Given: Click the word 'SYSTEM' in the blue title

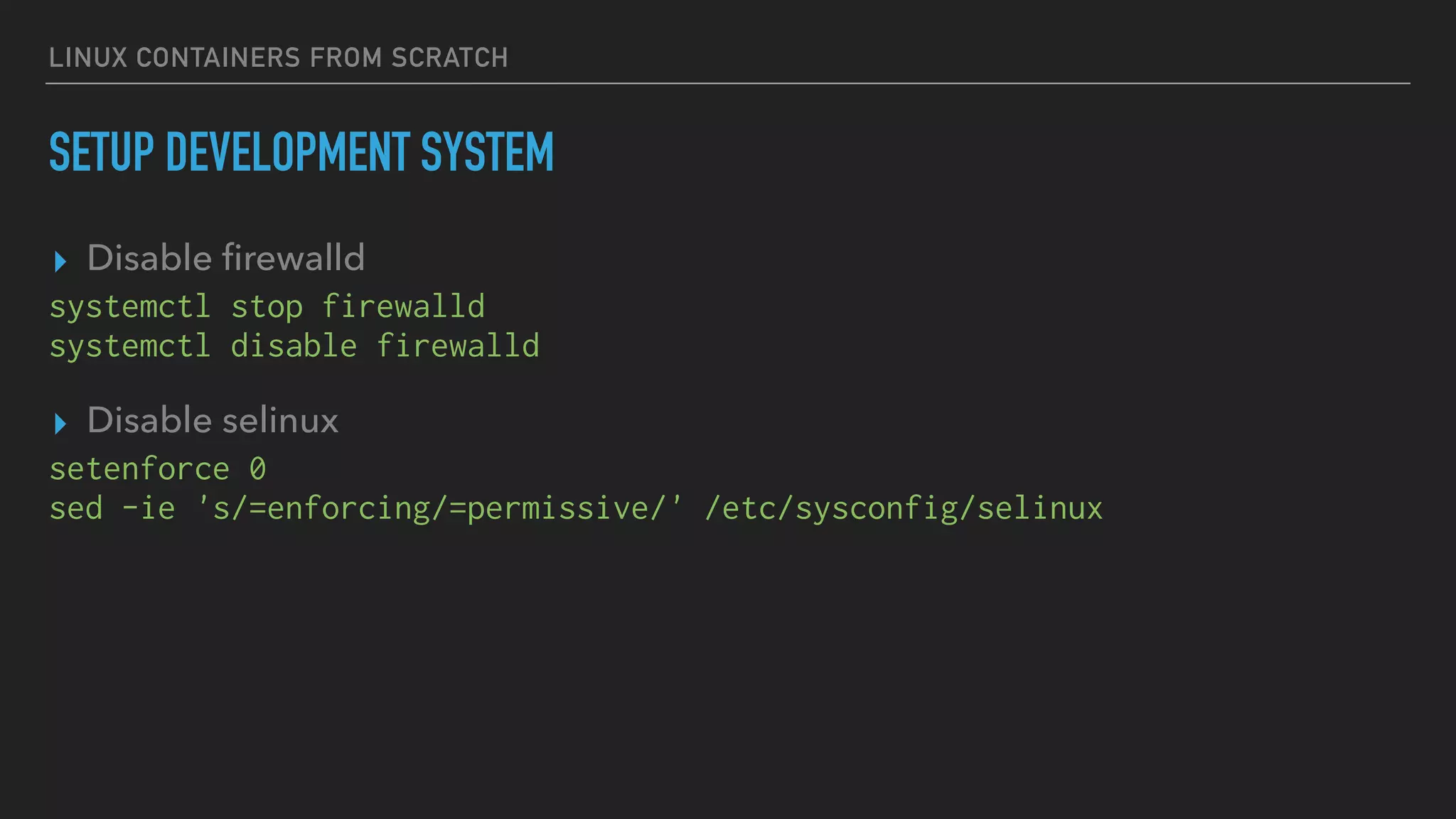Looking at the screenshot, I should [x=487, y=152].
